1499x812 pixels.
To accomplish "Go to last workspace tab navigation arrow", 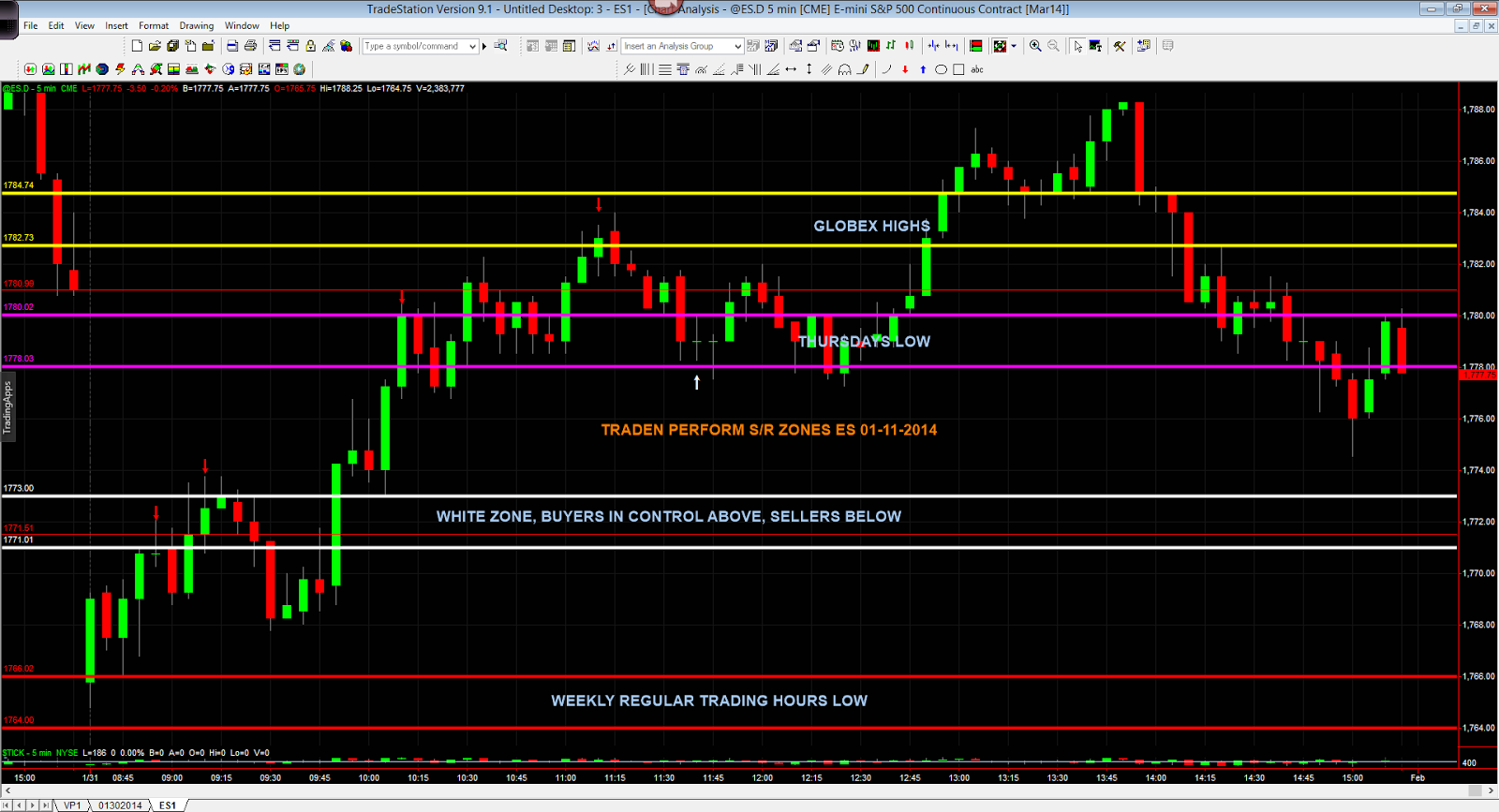I will pyautogui.click(x=45, y=805).
